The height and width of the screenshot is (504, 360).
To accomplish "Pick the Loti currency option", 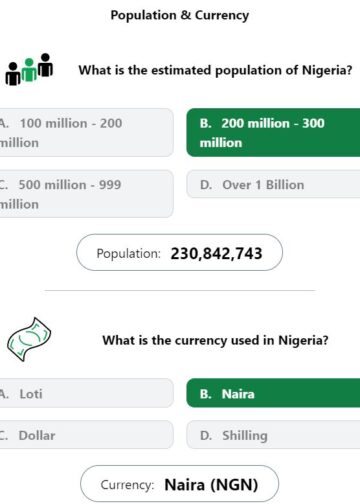I will (x=86, y=393).
